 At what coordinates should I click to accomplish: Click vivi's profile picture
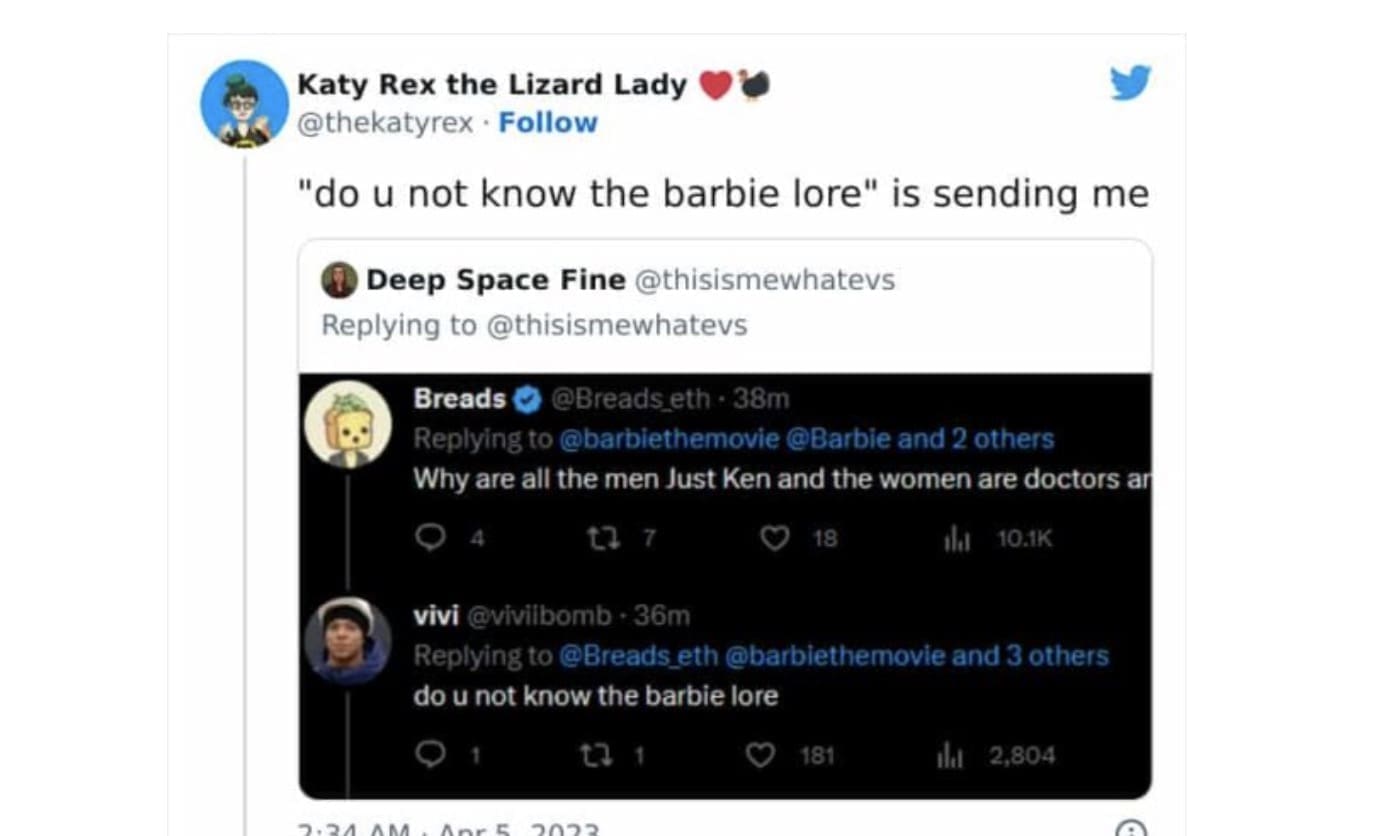(x=347, y=640)
